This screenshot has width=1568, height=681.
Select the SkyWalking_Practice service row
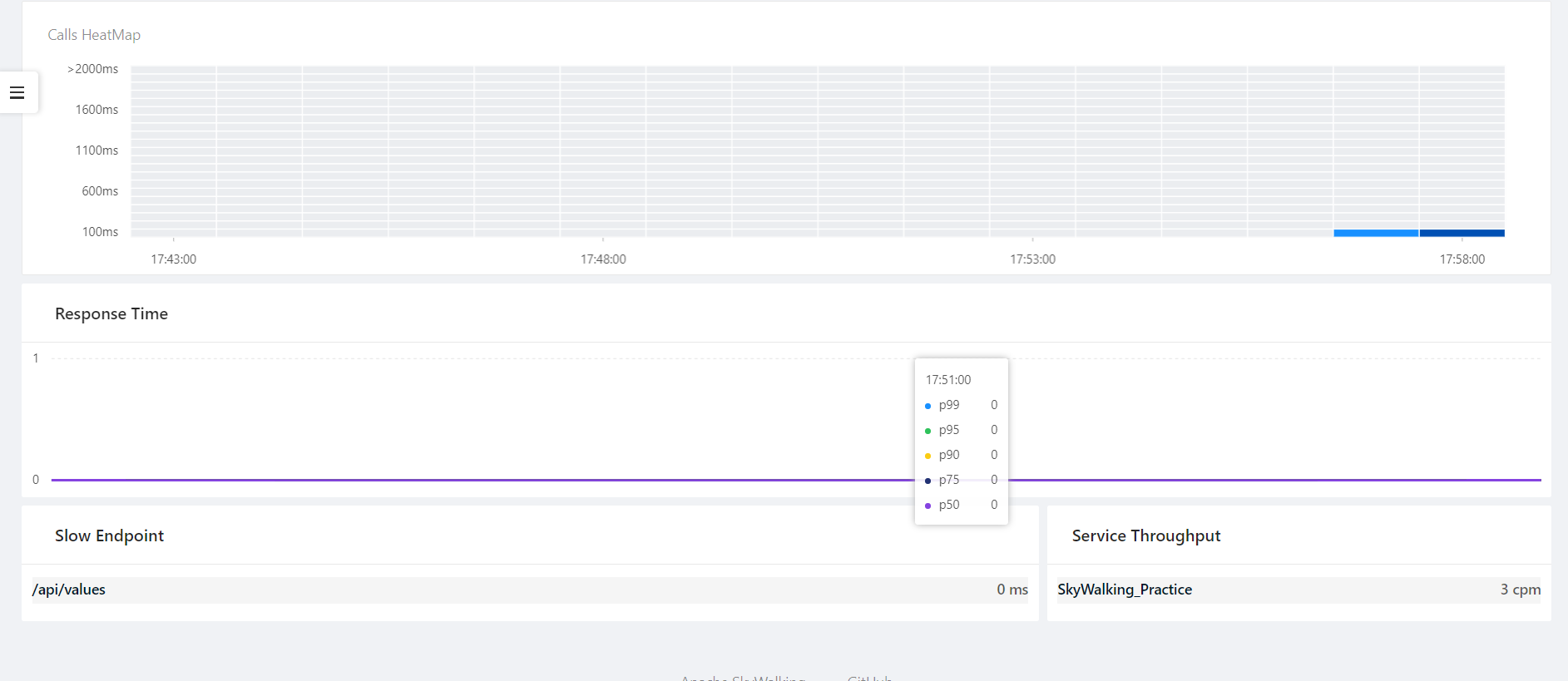point(1298,590)
